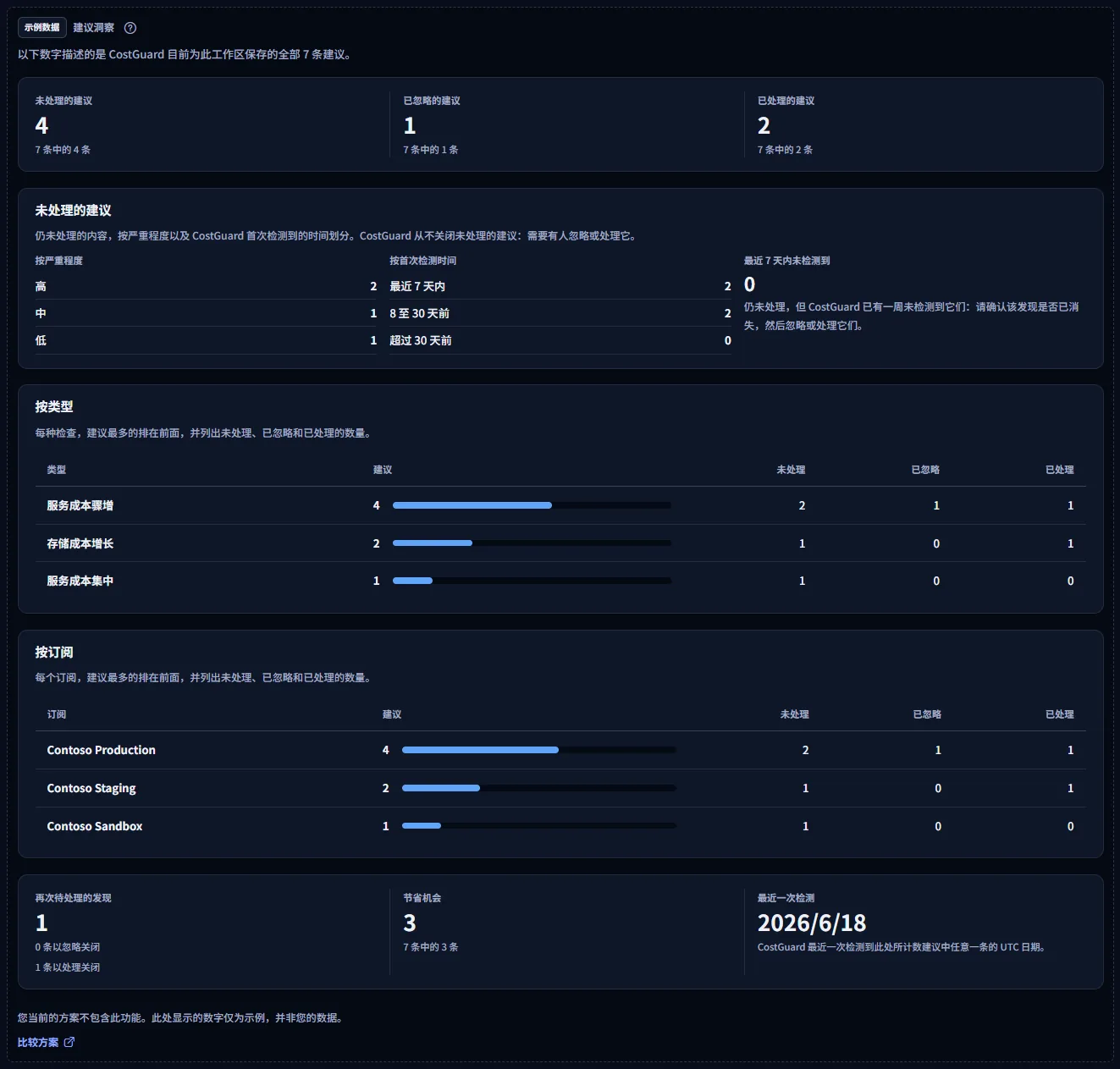
Task: Click the 按严重程度 column label
Action: pos(59,261)
